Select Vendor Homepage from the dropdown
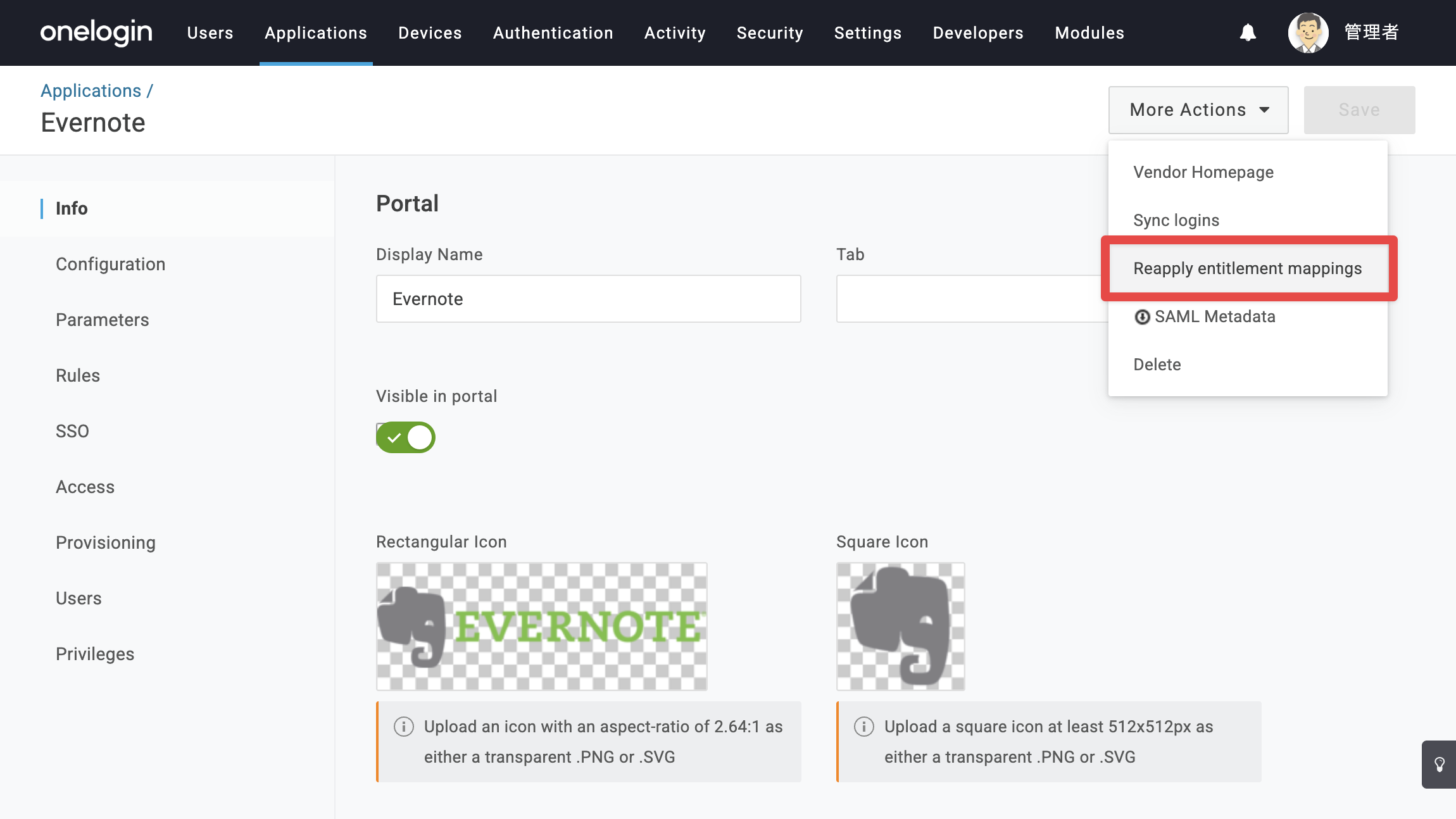Viewport: 1456px width, 819px height. coord(1248,172)
